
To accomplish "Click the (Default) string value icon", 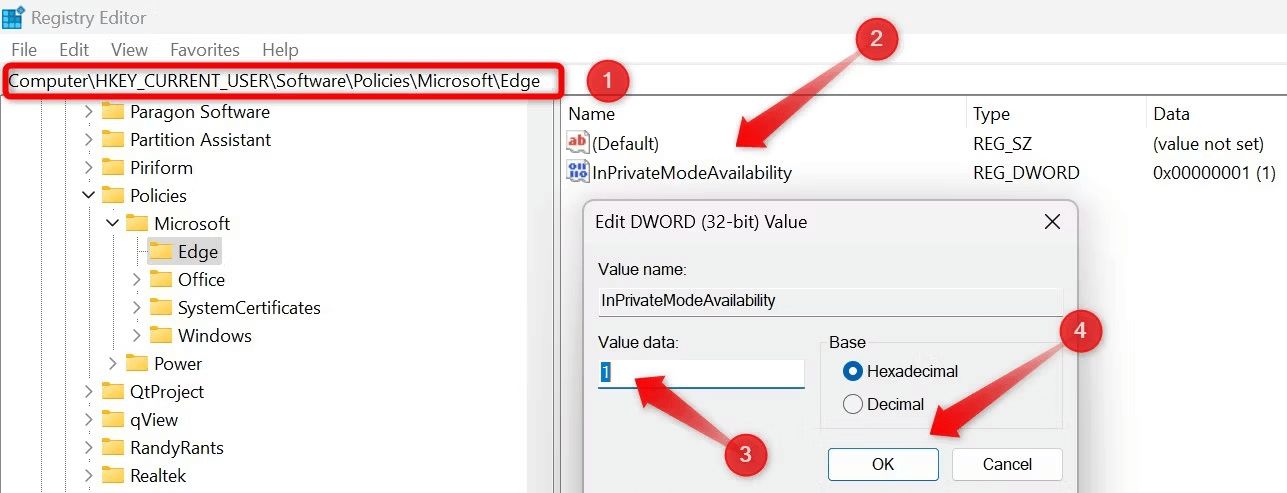I will [578, 143].
